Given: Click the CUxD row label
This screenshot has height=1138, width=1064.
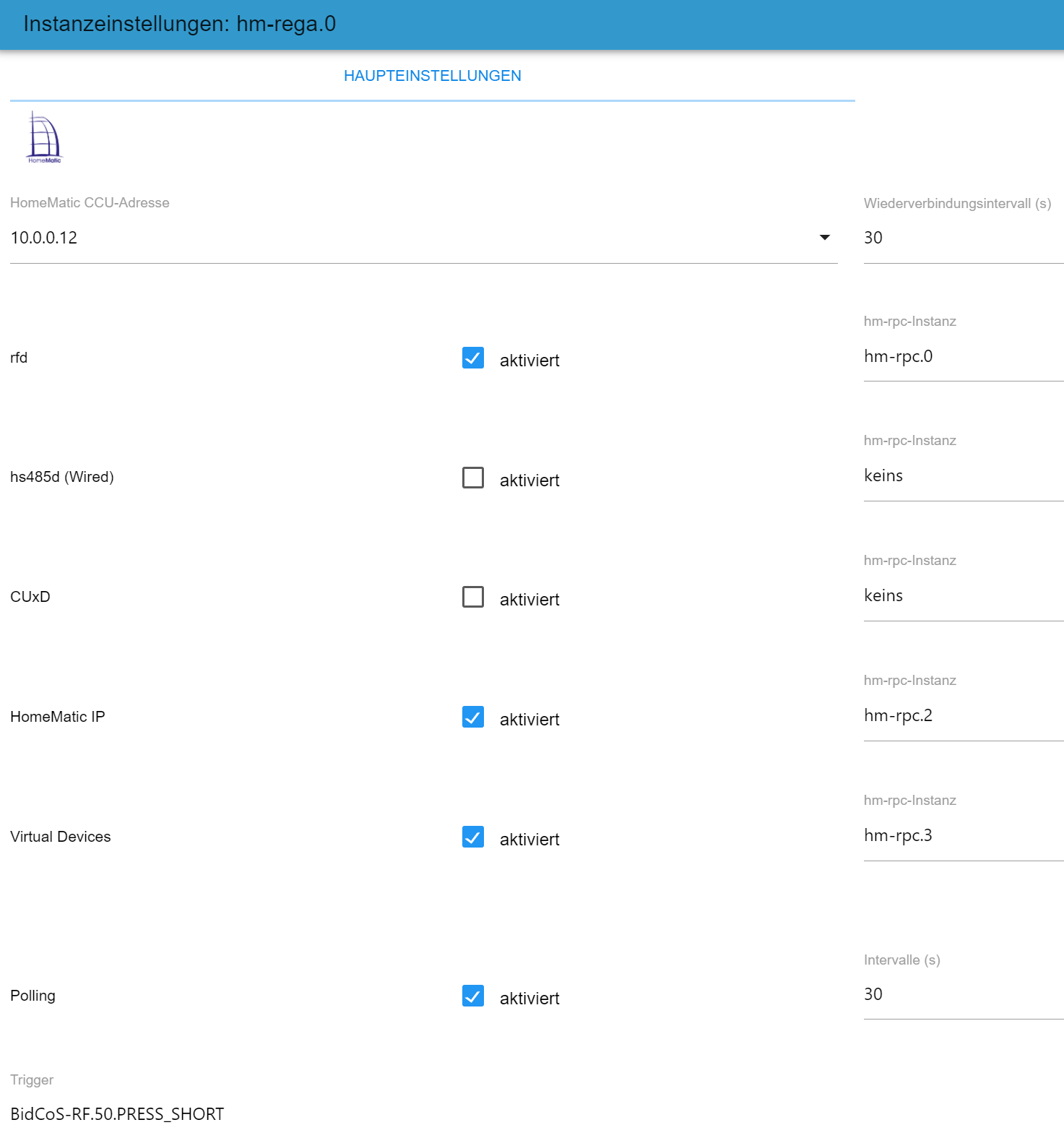Looking at the screenshot, I should [x=30, y=597].
